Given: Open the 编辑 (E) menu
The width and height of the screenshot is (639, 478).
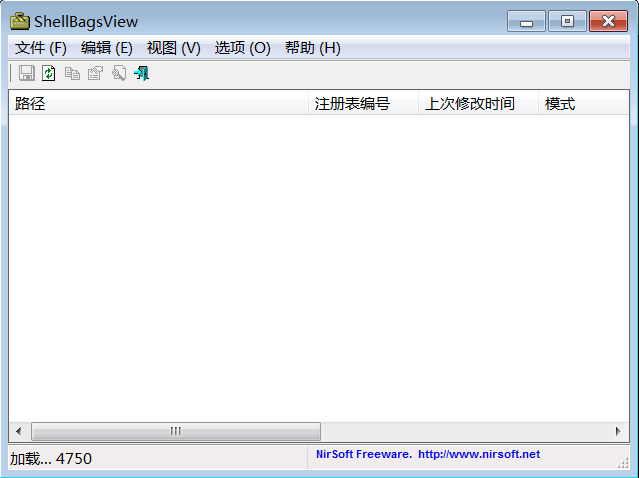Looking at the screenshot, I should point(107,48).
